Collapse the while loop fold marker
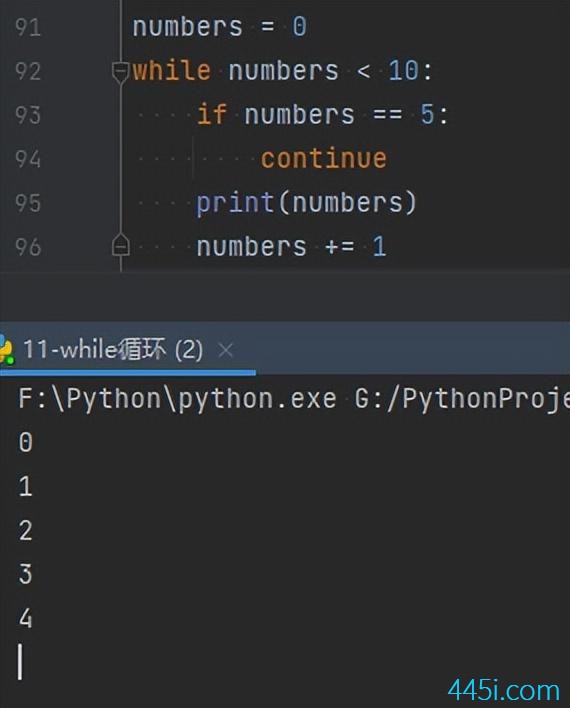This screenshot has height=708, width=570. point(121,72)
